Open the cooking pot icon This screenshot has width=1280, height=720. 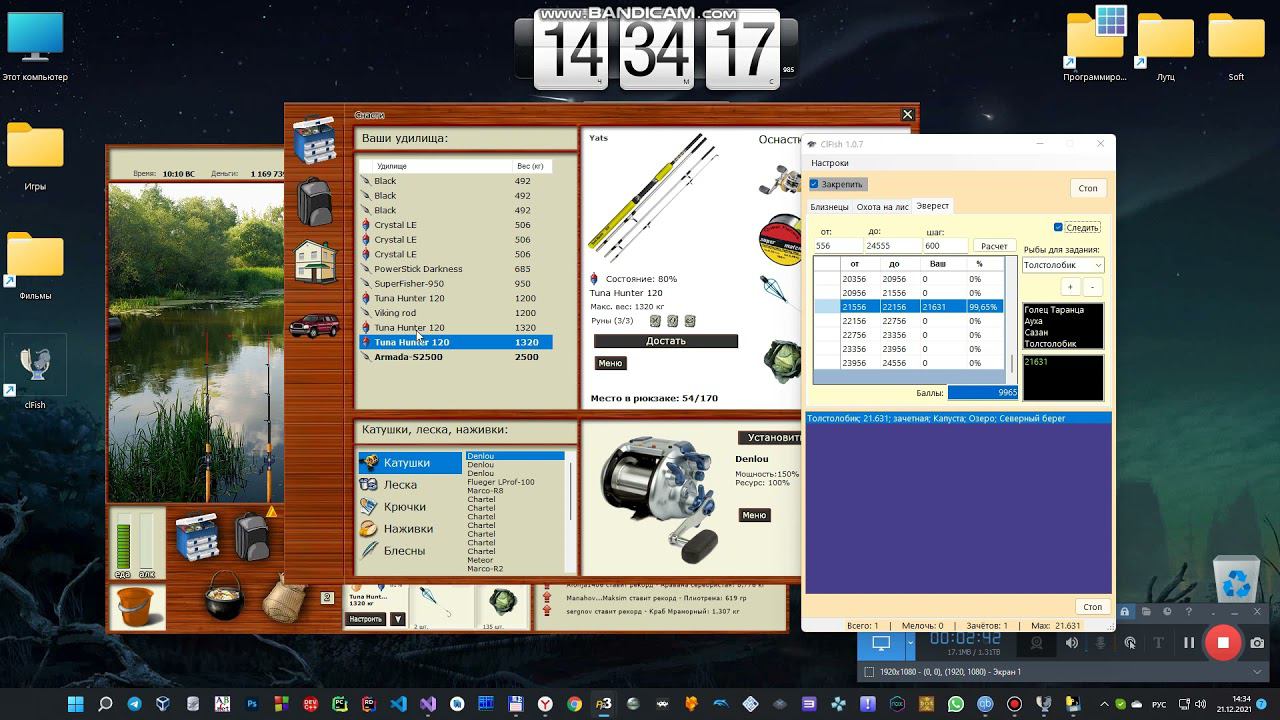[x=224, y=597]
